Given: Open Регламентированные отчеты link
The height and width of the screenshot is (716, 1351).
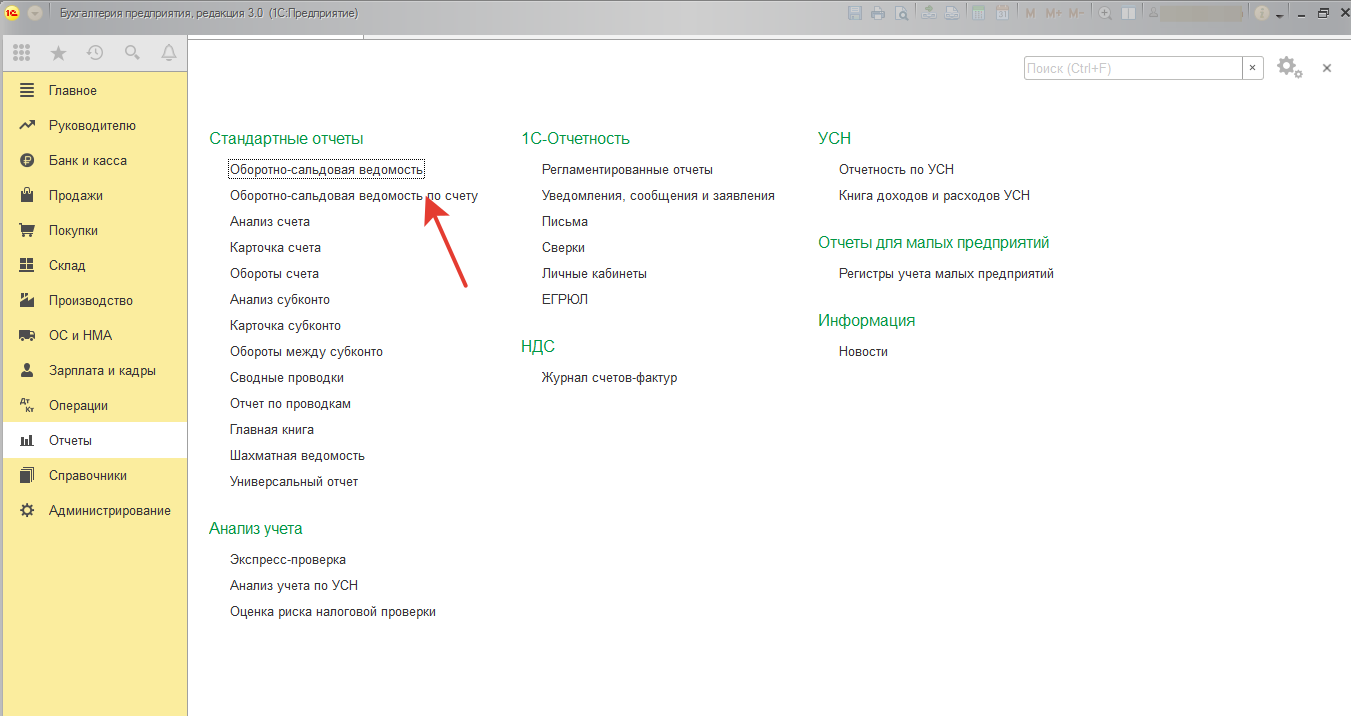Looking at the screenshot, I should pyautogui.click(x=627, y=169).
